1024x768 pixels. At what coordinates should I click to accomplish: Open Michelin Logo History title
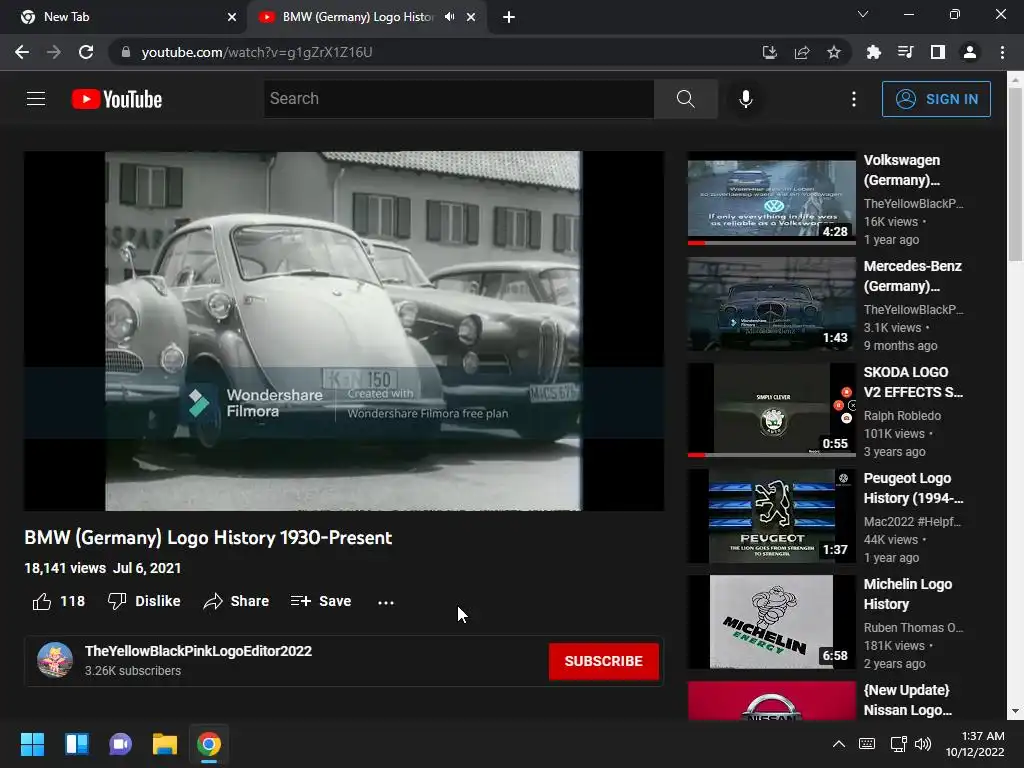(908, 594)
